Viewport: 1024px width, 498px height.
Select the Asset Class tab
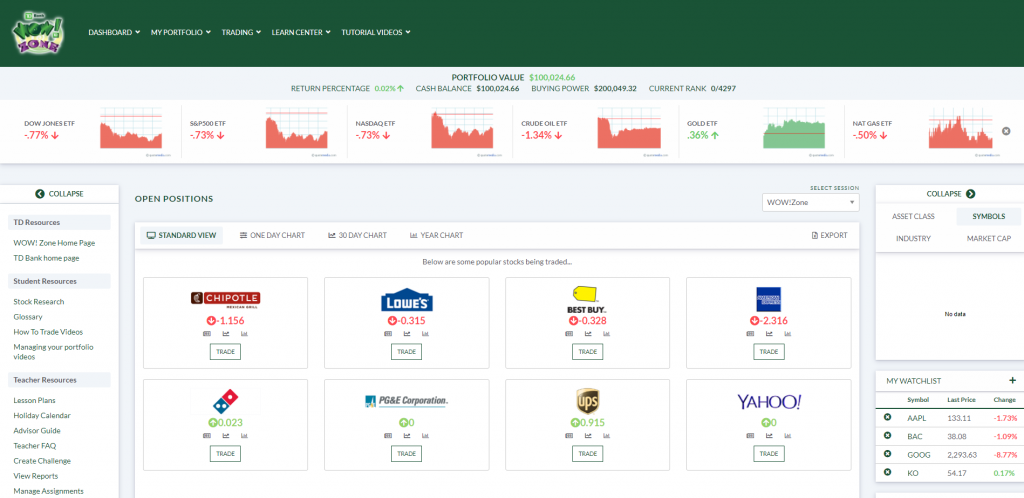coord(913,217)
